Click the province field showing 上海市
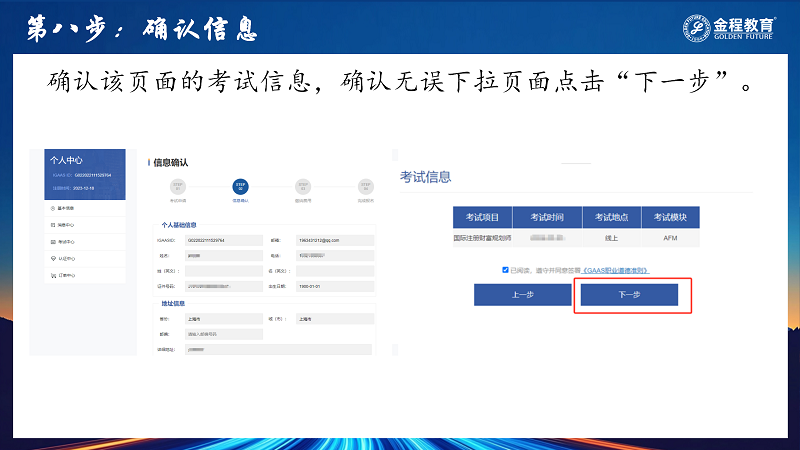This screenshot has height=450, width=800. 224,319
